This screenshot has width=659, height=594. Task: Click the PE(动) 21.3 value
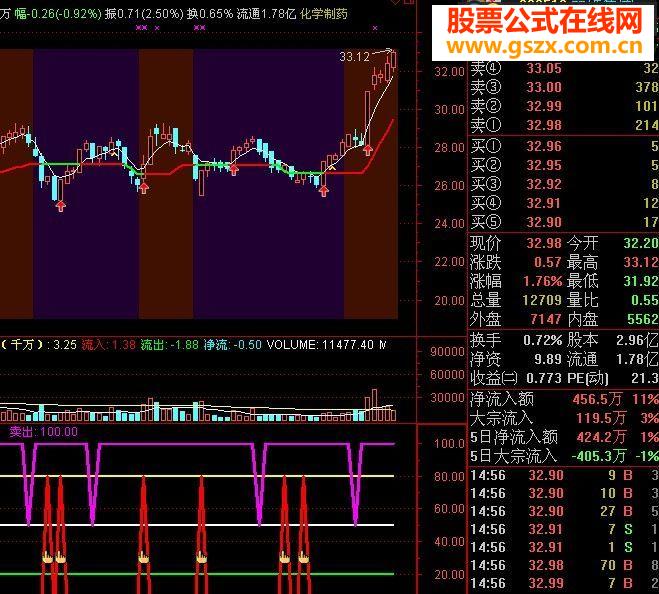coord(645,378)
